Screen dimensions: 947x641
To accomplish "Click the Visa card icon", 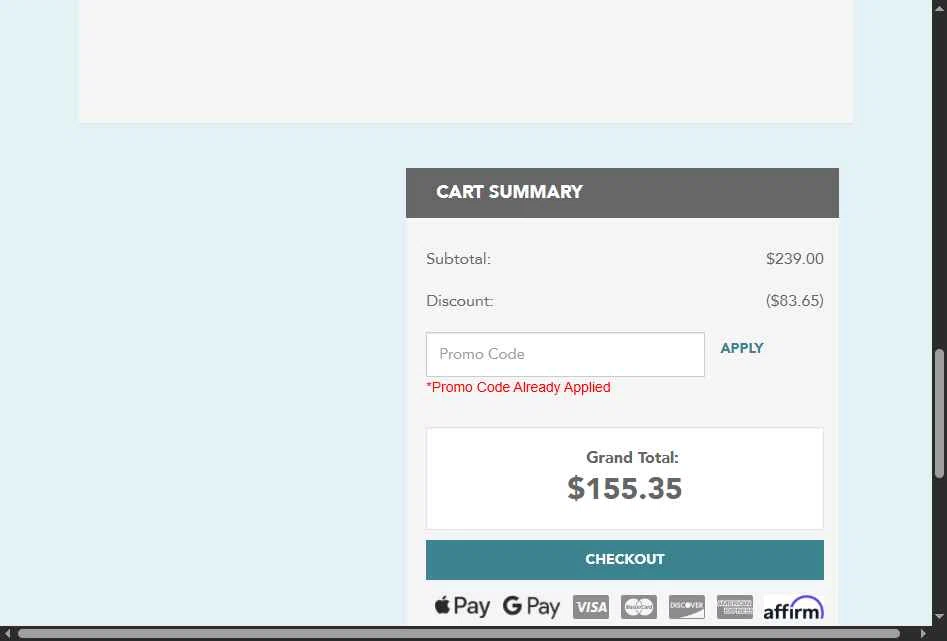I will pos(591,607).
